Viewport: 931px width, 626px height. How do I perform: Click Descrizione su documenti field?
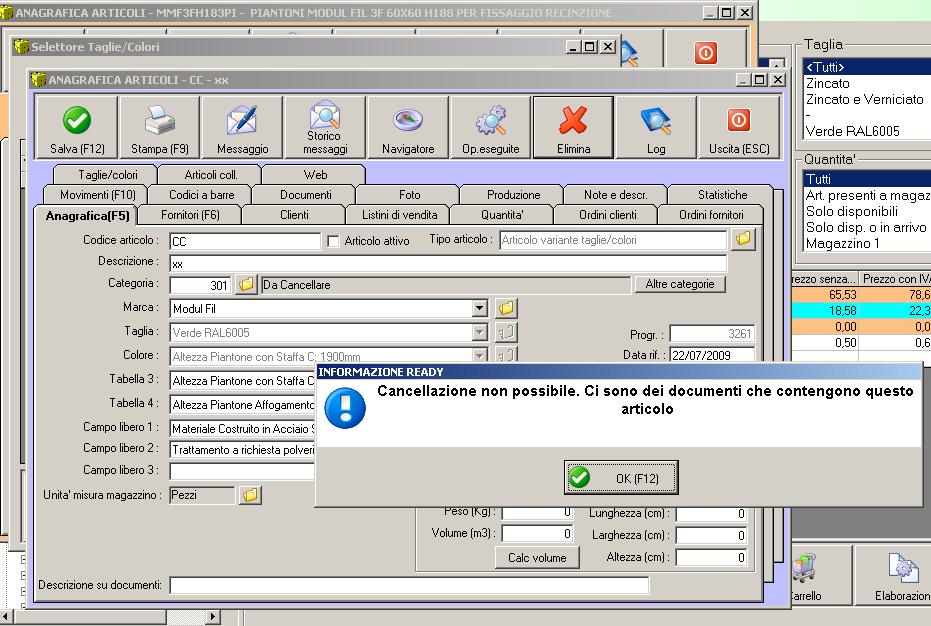tap(409, 585)
